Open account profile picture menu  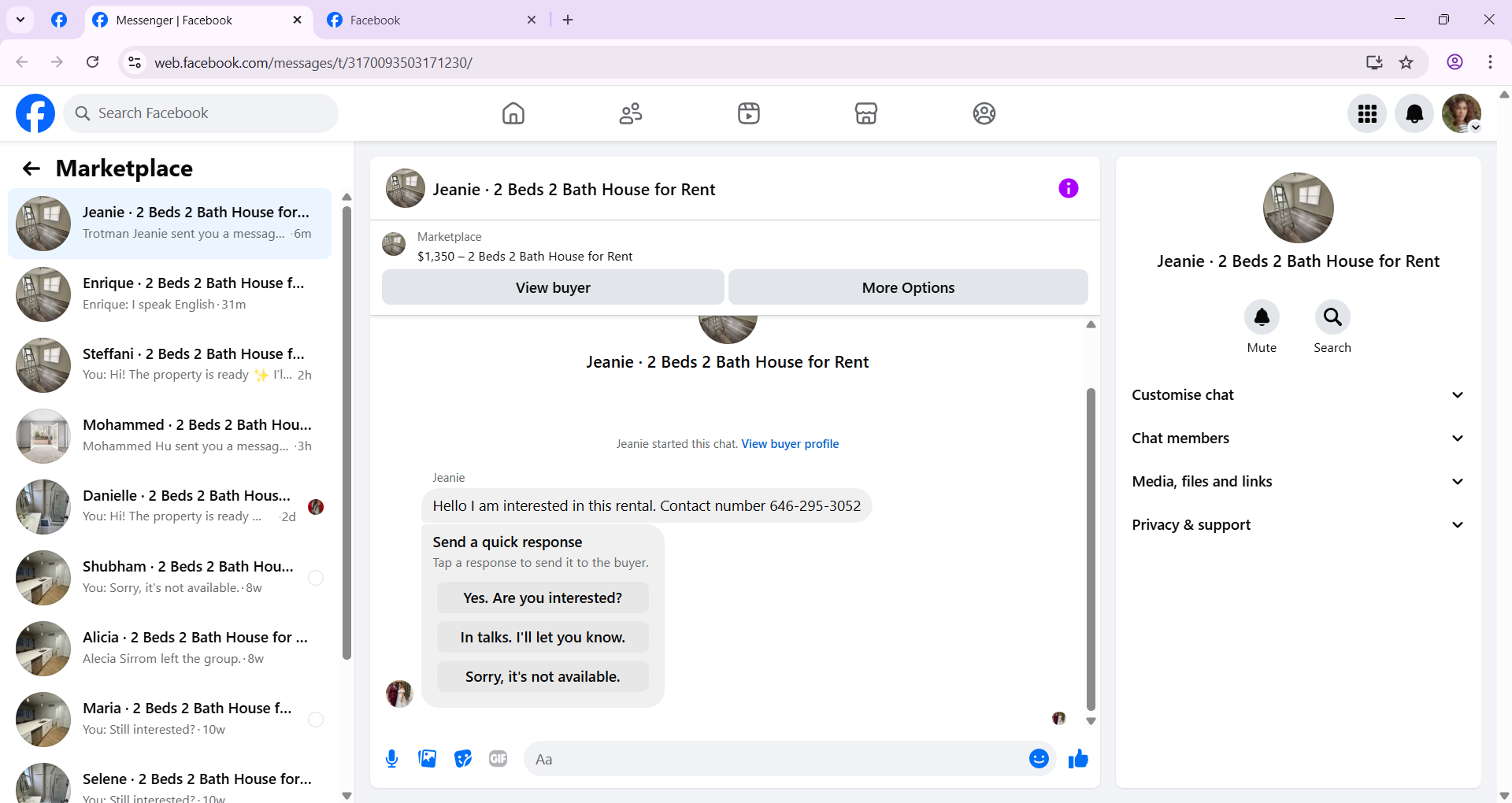click(1462, 113)
